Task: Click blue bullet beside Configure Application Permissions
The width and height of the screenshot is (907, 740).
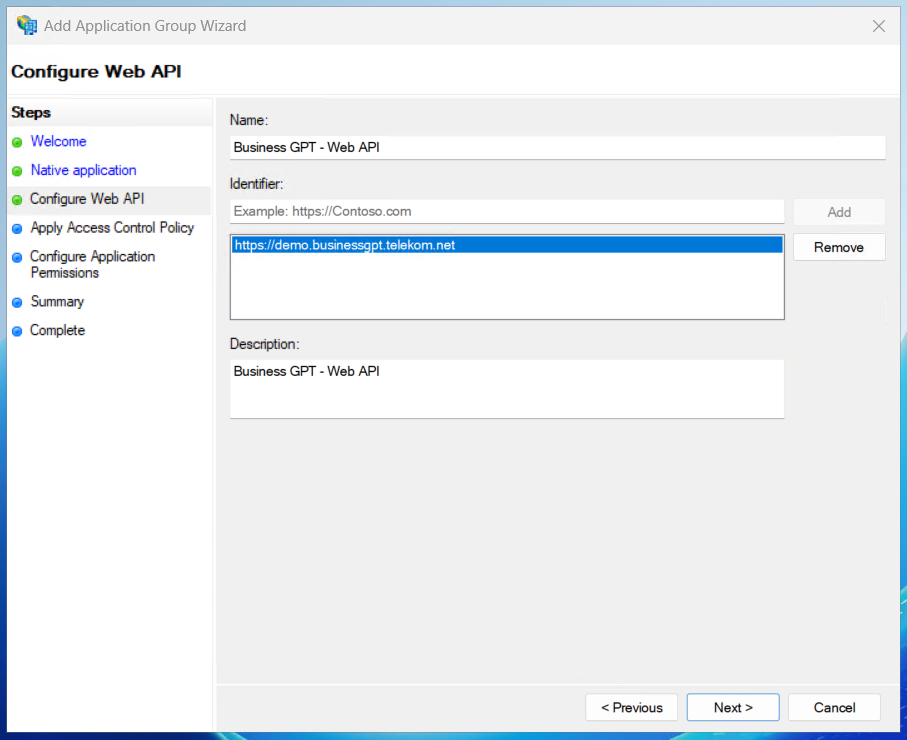Action: 17,257
